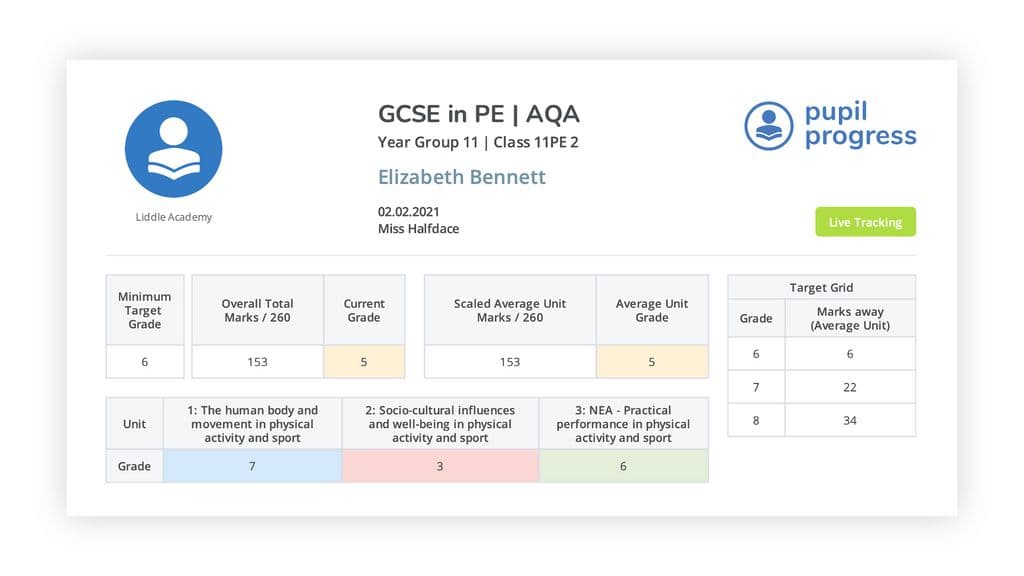
Task: Click the Minimum Target Grade header
Action: click(145, 310)
